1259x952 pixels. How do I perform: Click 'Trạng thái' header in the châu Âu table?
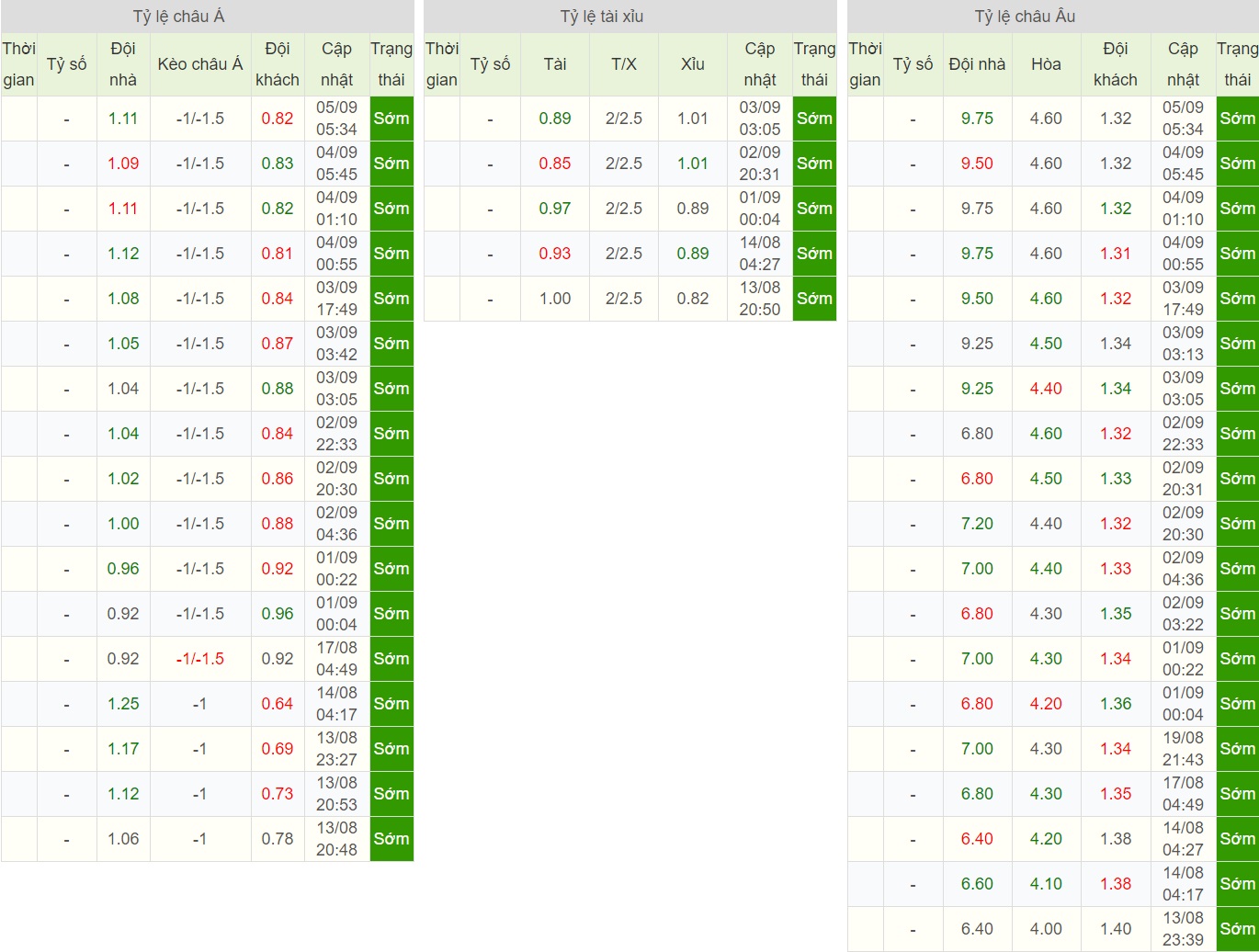(1238, 64)
